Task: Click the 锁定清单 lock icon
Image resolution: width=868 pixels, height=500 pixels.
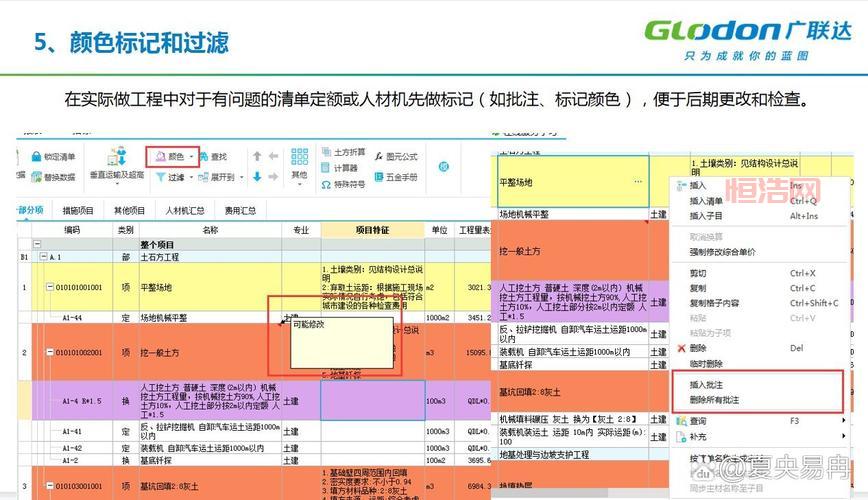Action: 34,157
